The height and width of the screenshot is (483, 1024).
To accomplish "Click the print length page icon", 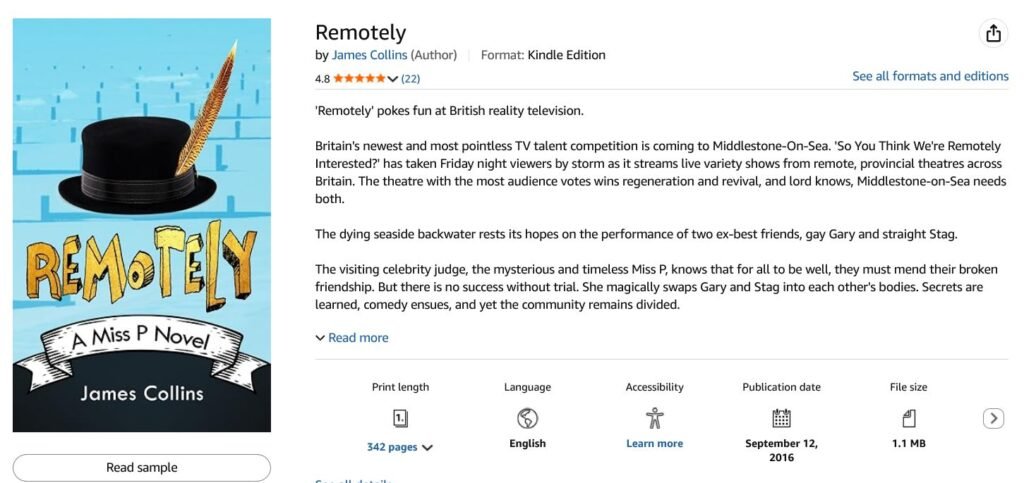I will [x=400, y=418].
